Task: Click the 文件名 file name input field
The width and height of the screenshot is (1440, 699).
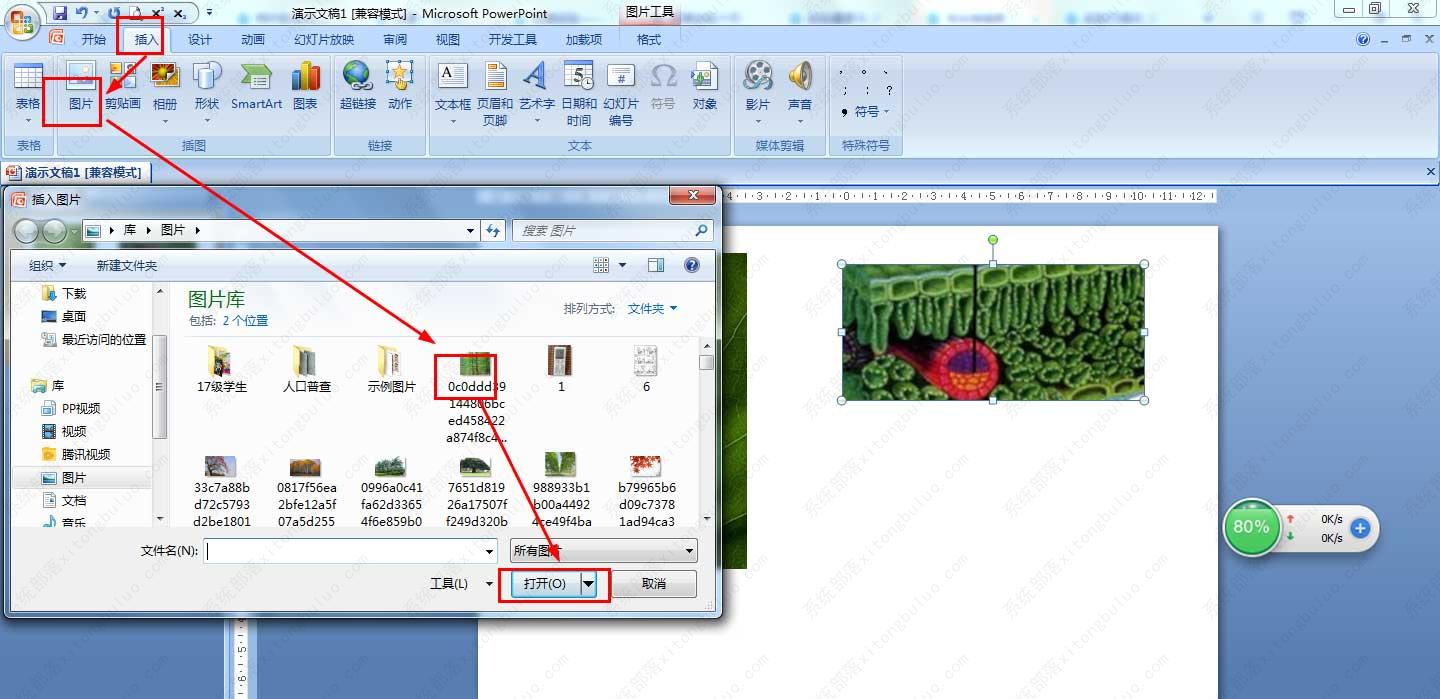Action: (x=350, y=551)
